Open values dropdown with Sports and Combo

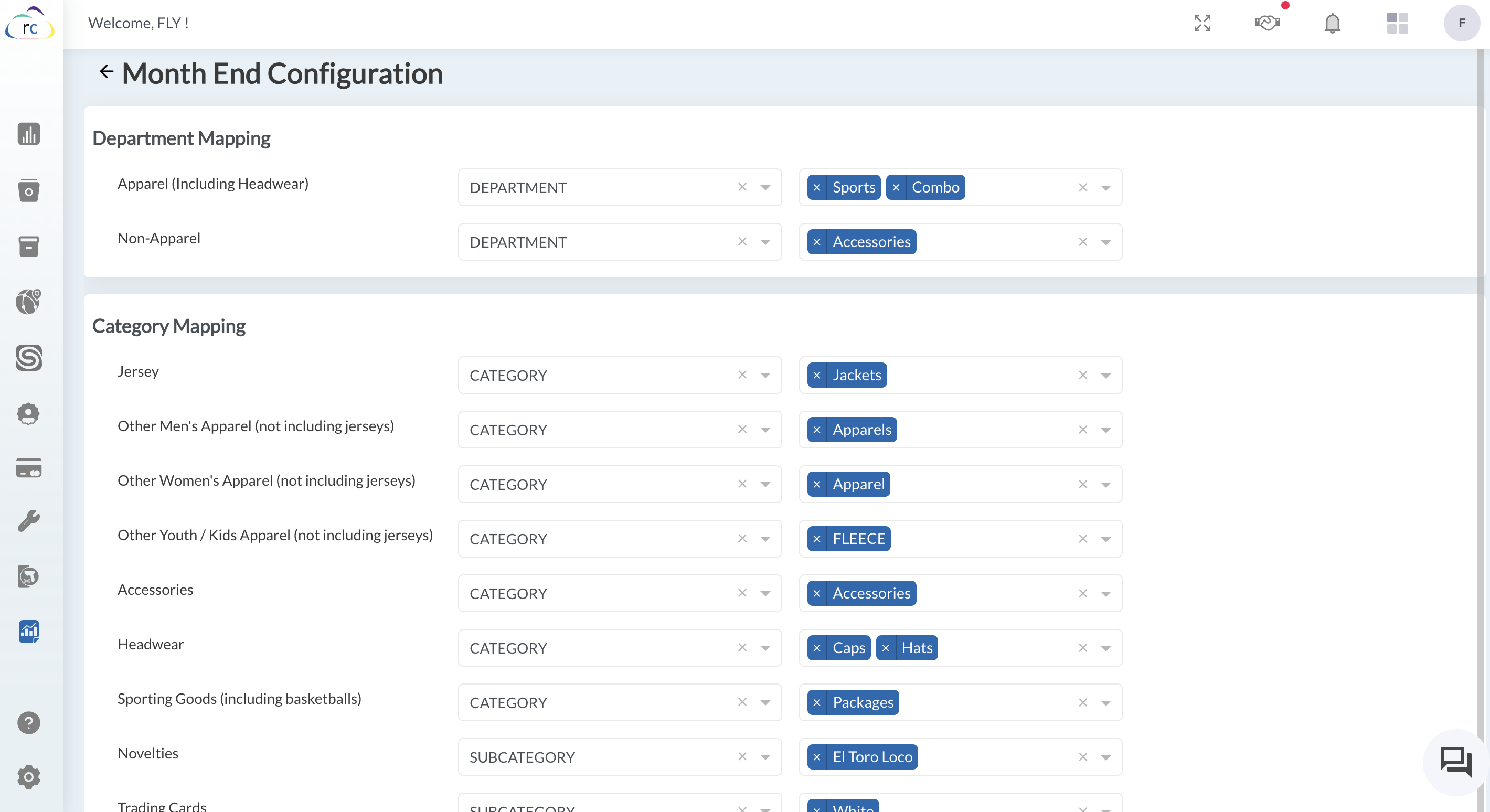[x=1105, y=188]
